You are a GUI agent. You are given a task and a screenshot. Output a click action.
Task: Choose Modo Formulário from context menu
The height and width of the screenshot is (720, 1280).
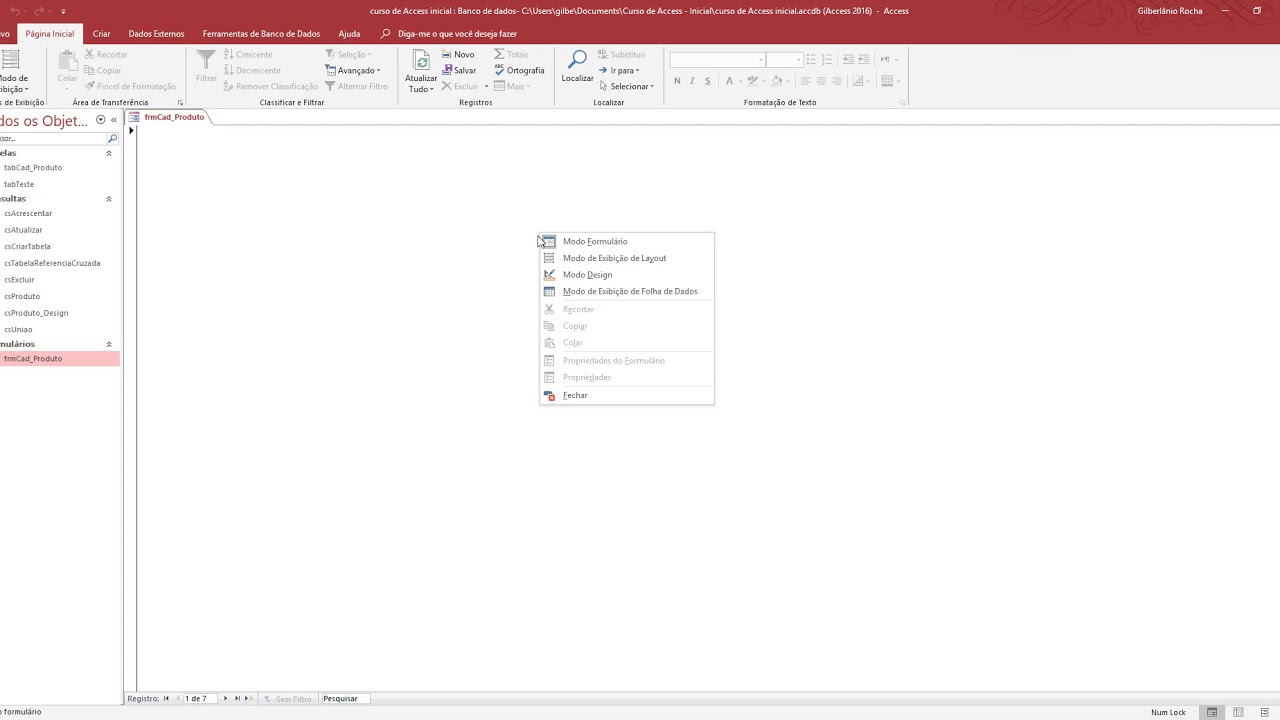point(626,241)
